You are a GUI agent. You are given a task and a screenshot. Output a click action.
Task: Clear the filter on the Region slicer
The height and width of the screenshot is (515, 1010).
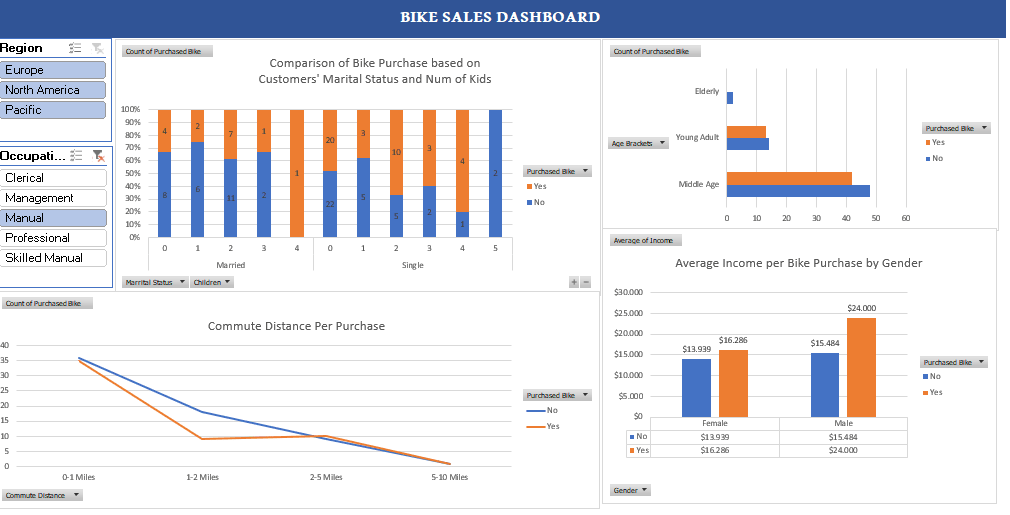97,48
